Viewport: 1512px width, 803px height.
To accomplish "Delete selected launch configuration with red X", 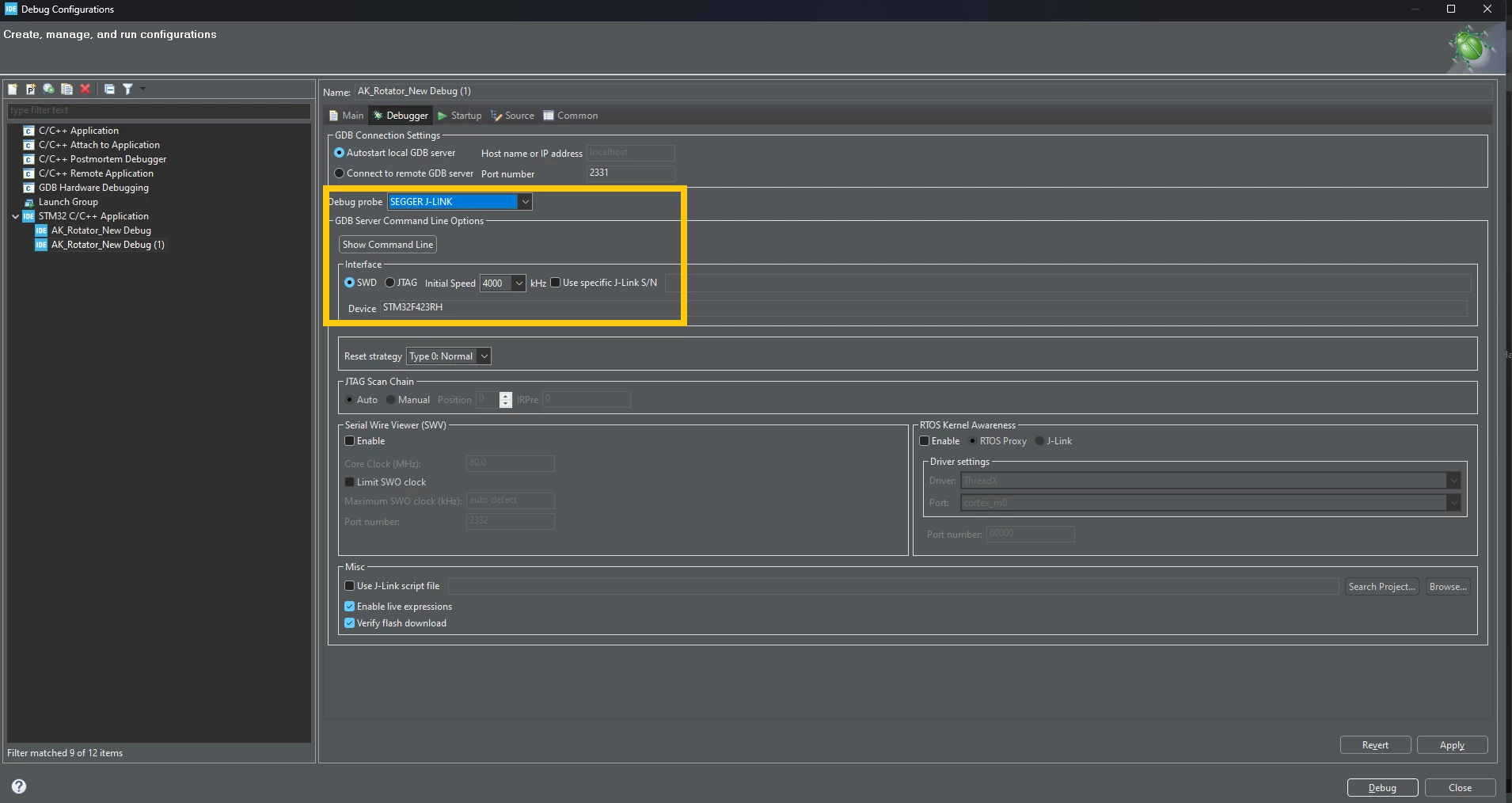I will point(85,89).
